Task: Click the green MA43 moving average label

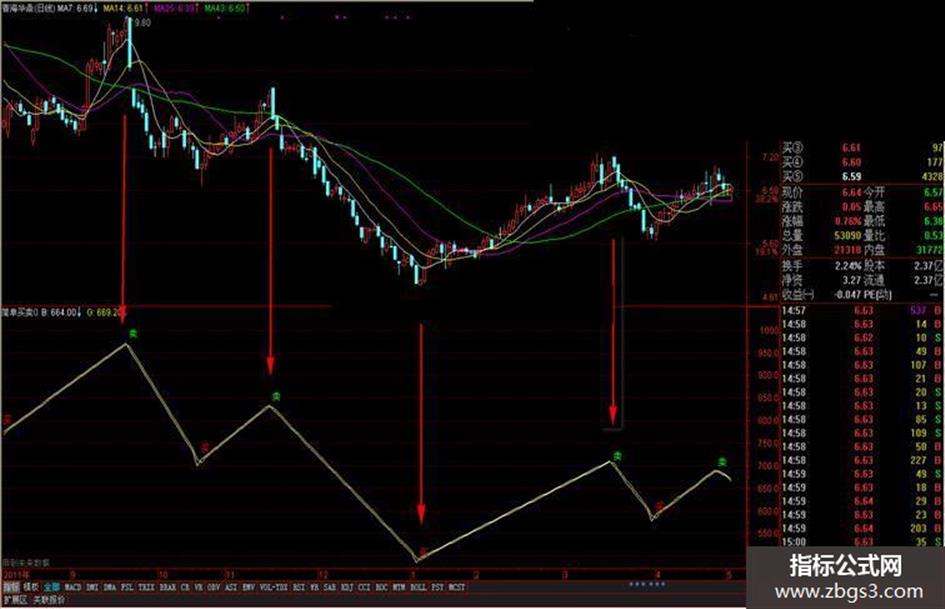Action: (225, 8)
